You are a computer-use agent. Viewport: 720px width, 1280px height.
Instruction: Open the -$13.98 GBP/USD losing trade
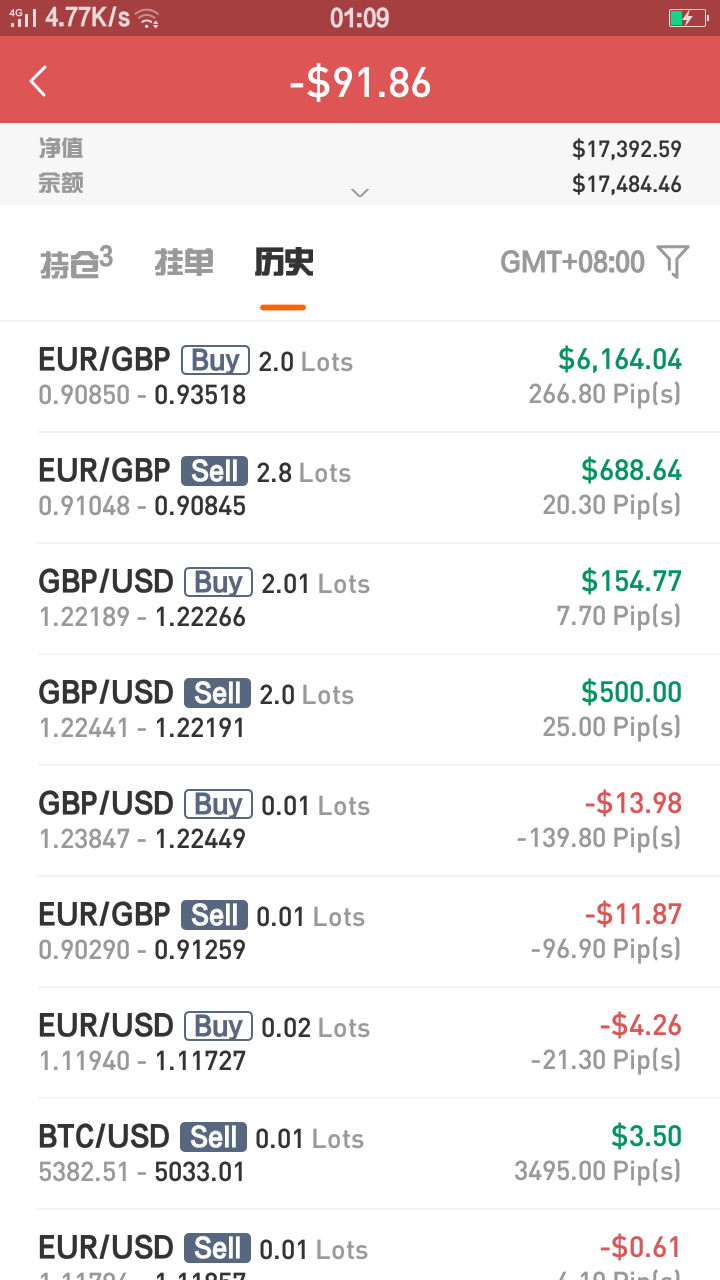pyautogui.click(x=360, y=821)
